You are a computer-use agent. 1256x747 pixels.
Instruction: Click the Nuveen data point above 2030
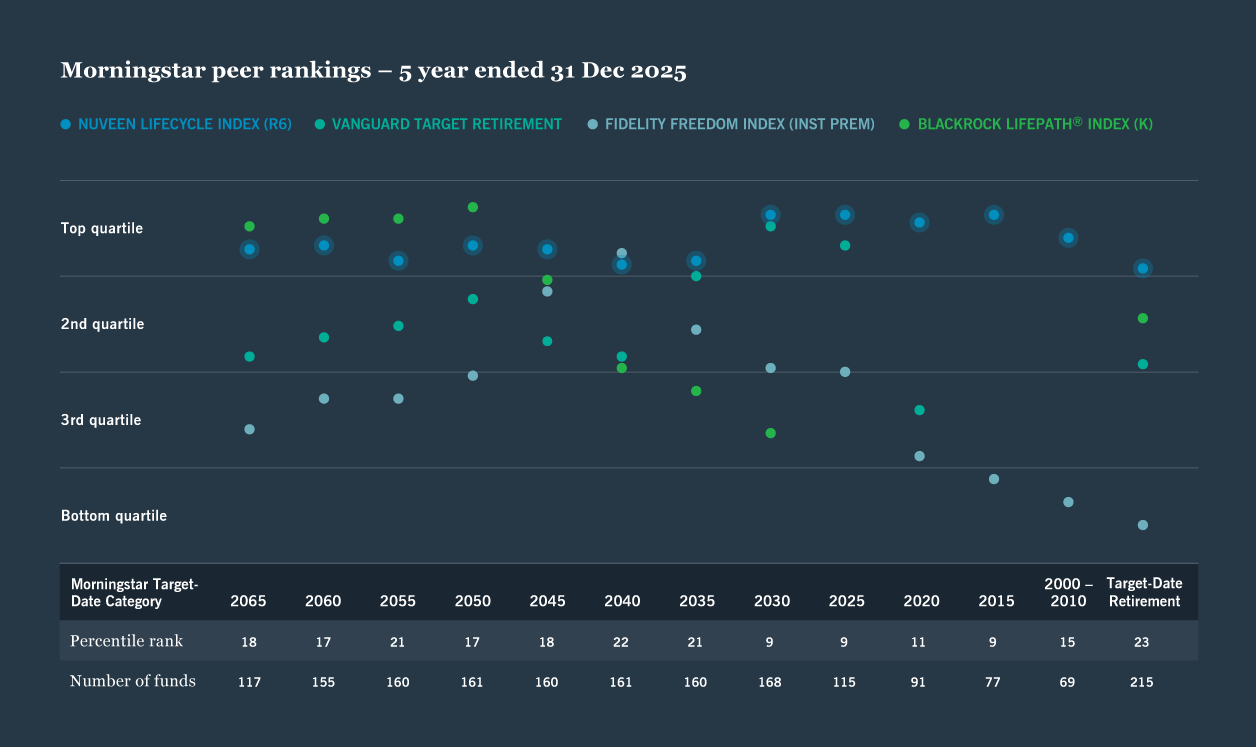770,213
